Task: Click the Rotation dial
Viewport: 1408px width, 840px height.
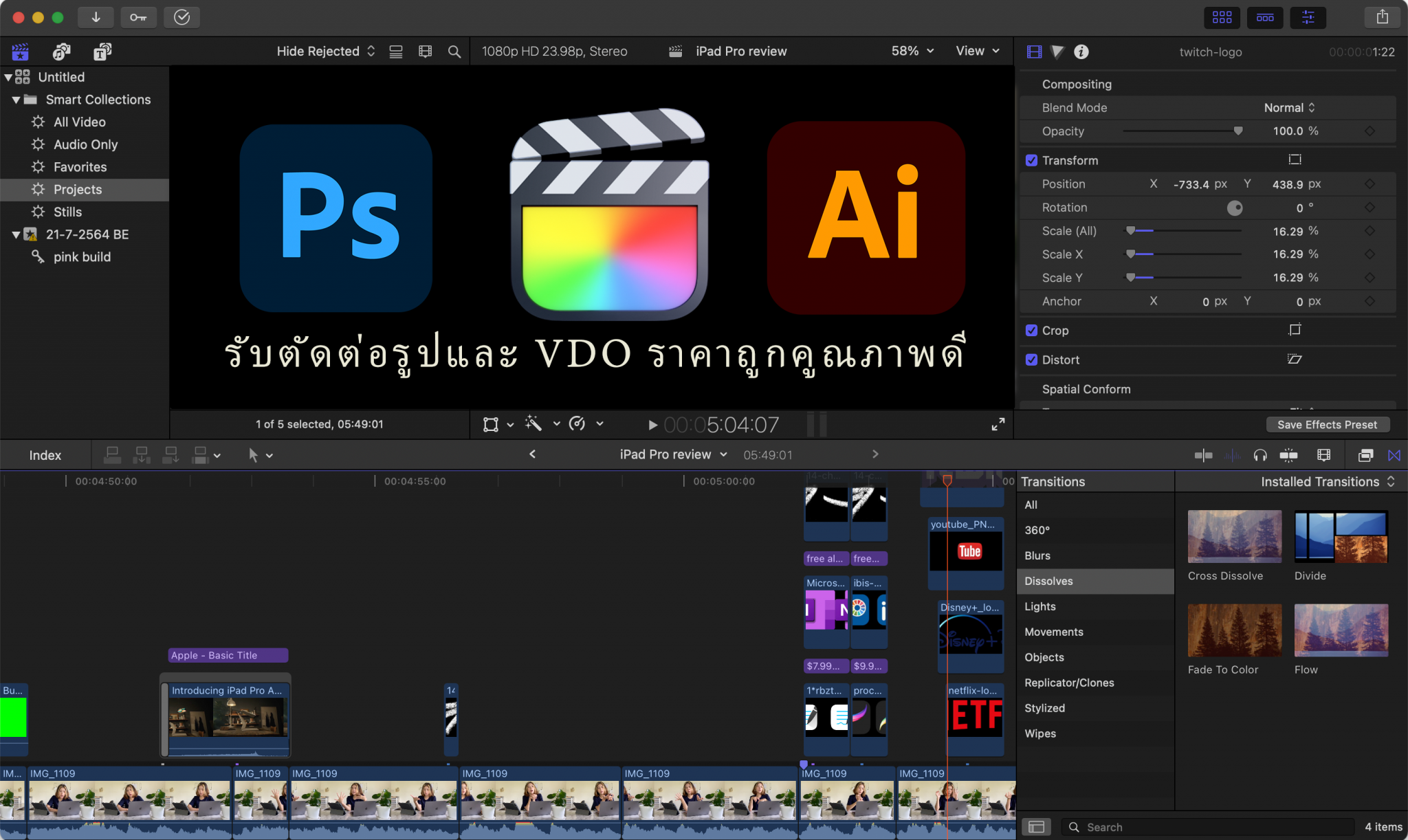Action: pyautogui.click(x=1235, y=208)
